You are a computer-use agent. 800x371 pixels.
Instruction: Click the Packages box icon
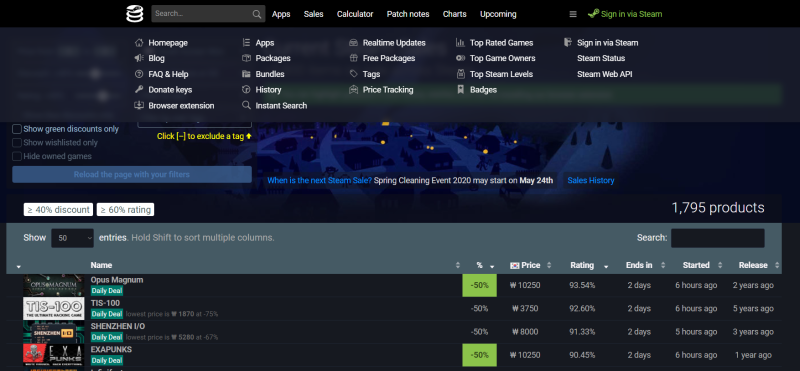pos(246,58)
